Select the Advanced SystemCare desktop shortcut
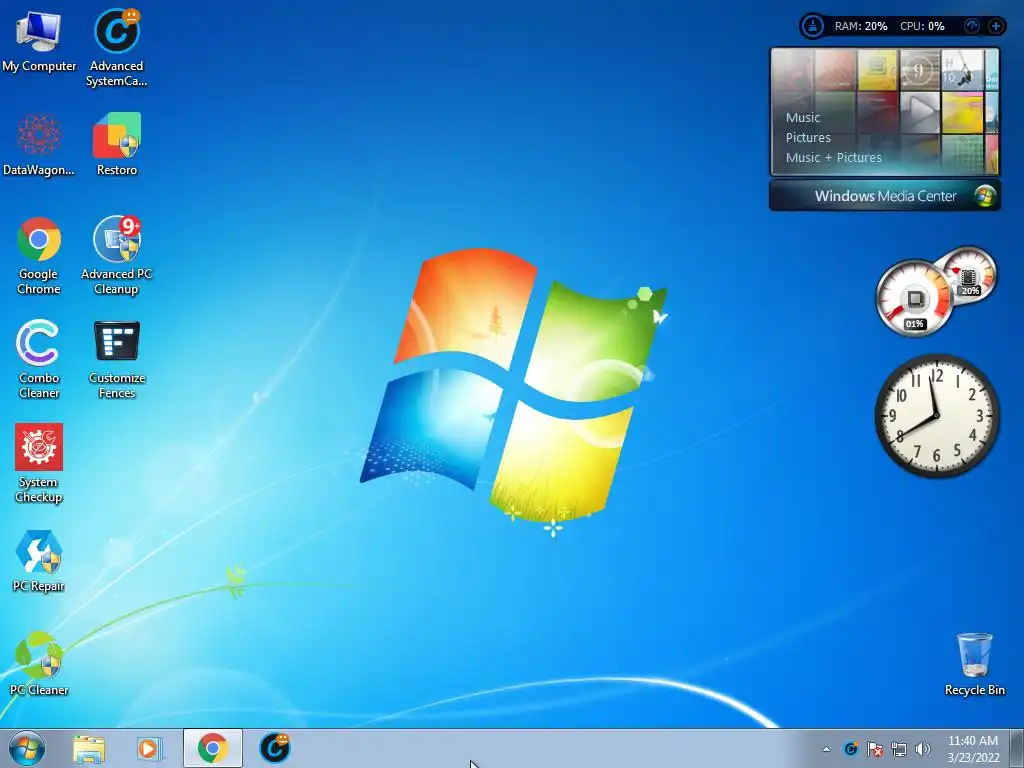This screenshot has width=1024, height=768. [x=116, y=47]
